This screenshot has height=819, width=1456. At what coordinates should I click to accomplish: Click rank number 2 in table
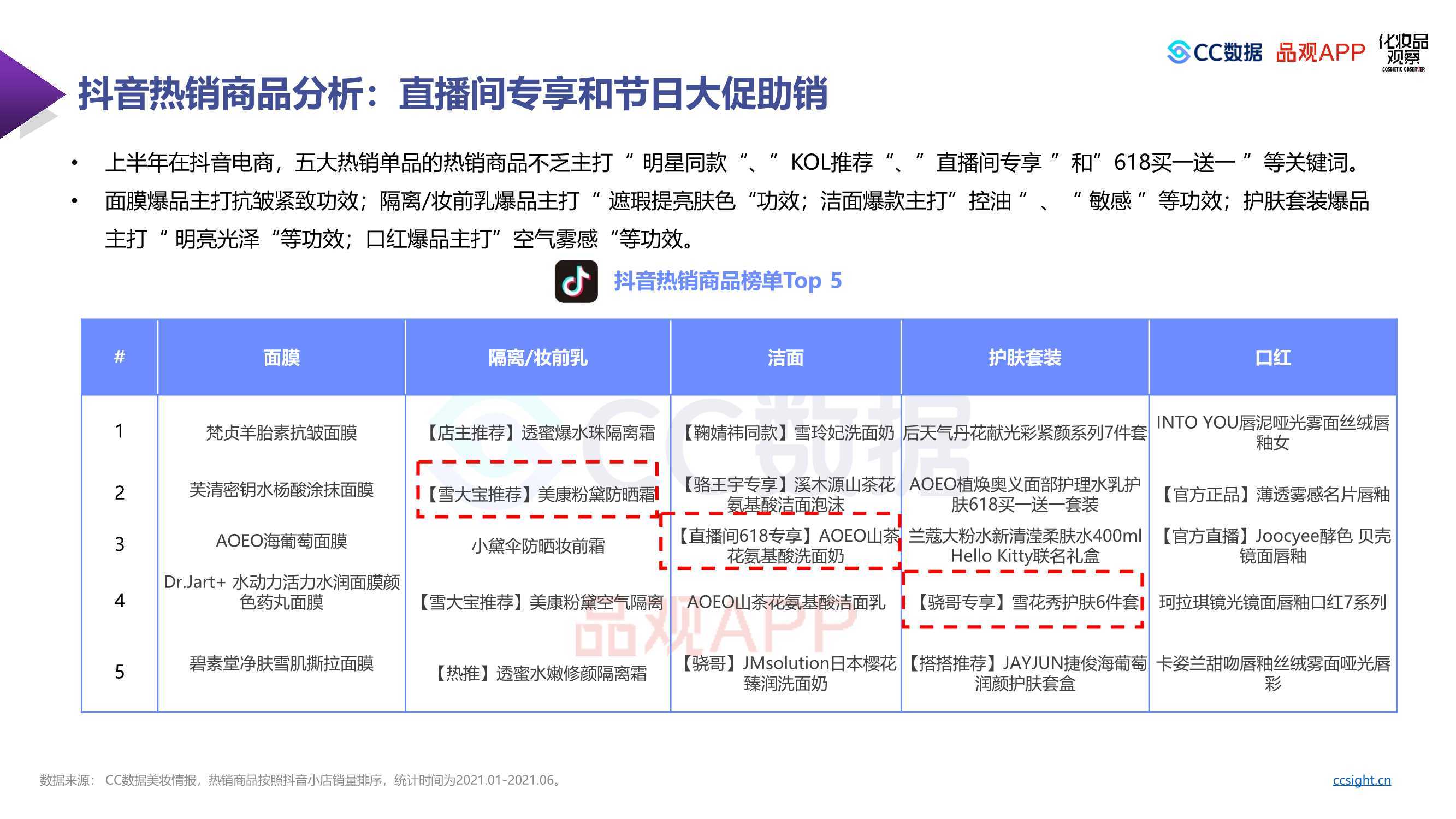tap(119, 493)
